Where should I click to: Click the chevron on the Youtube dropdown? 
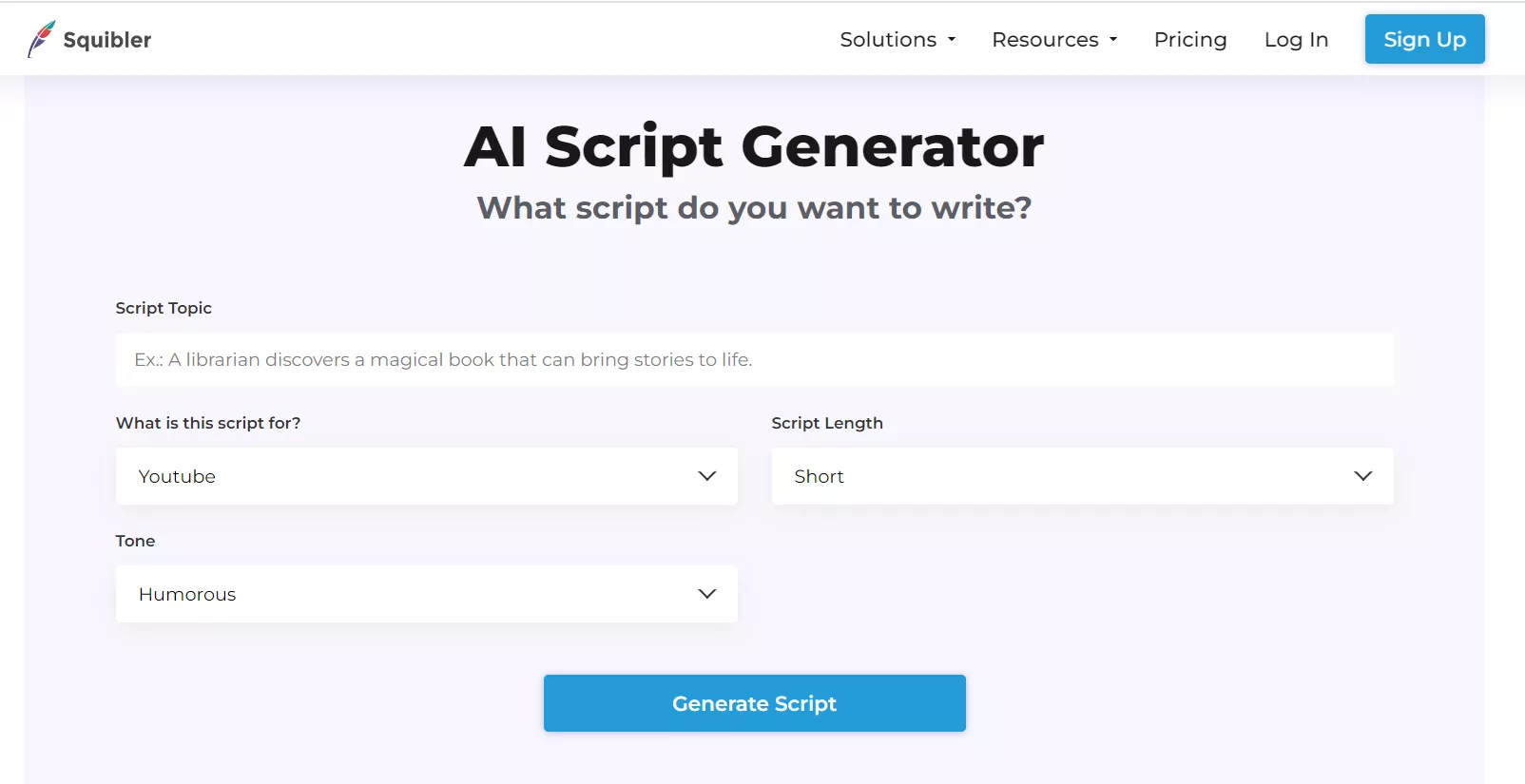pos(706,475)
